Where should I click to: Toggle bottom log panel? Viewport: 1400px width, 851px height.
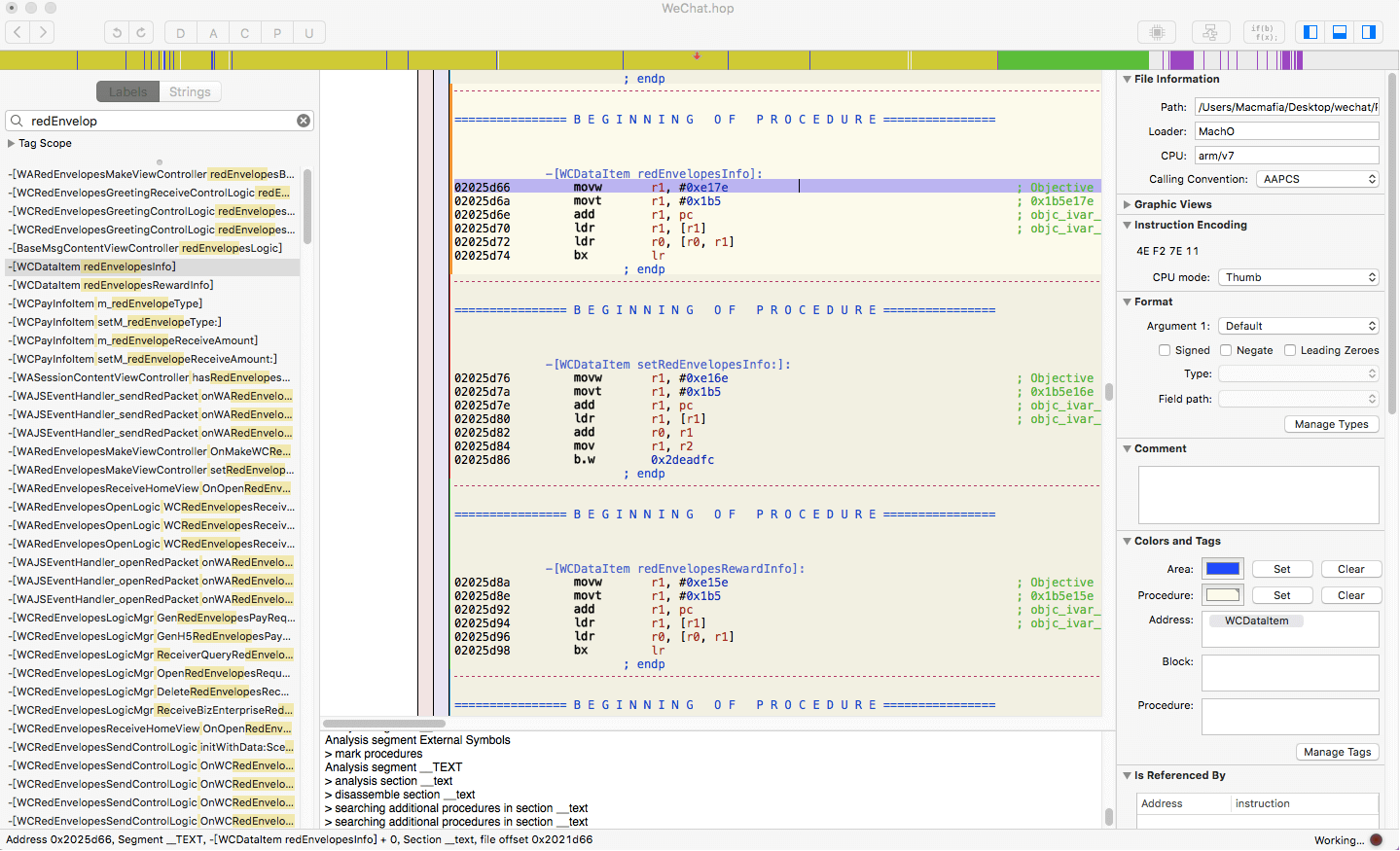1340,32
